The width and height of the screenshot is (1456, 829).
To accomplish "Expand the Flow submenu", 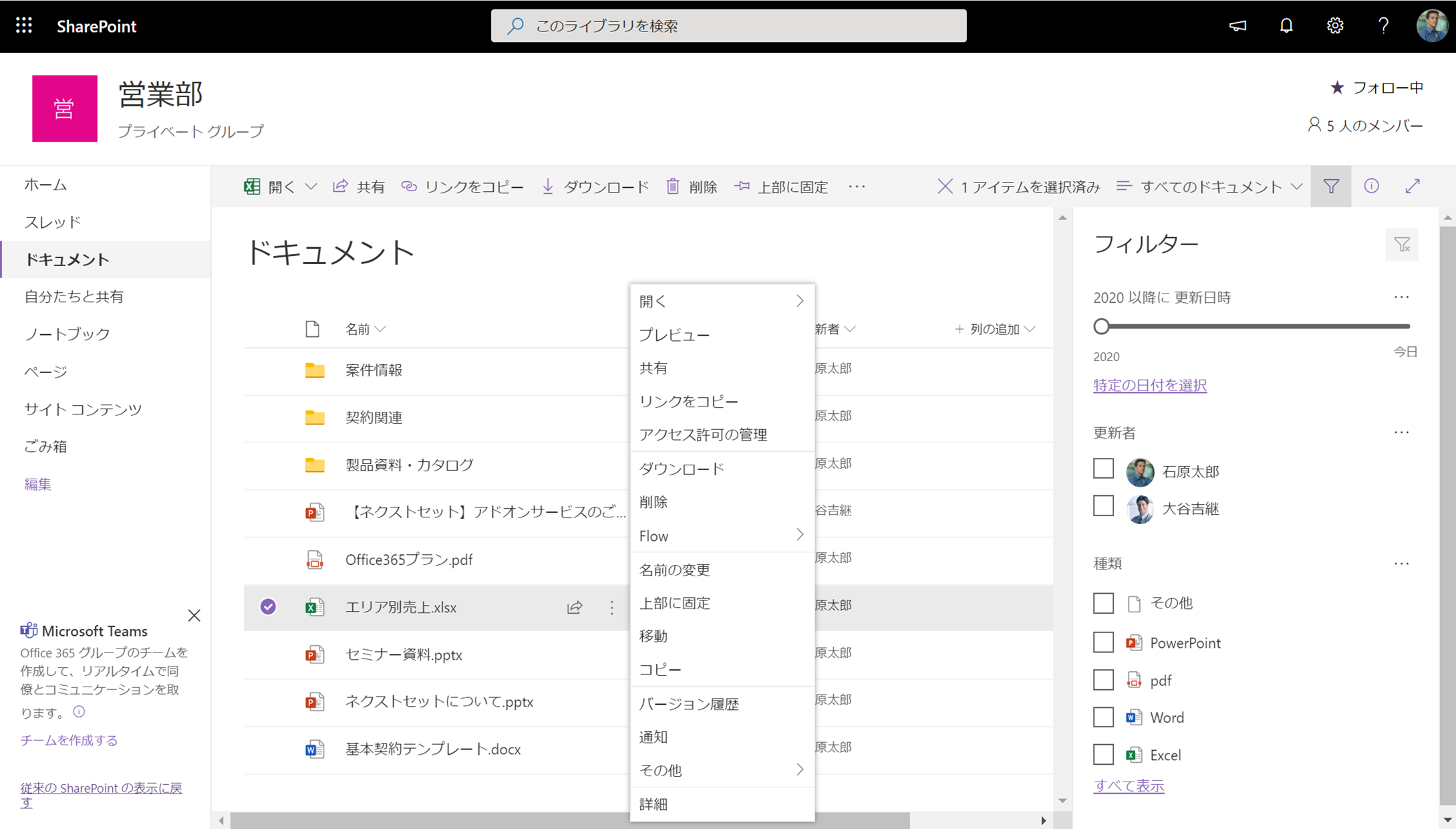I will (800, 535).
